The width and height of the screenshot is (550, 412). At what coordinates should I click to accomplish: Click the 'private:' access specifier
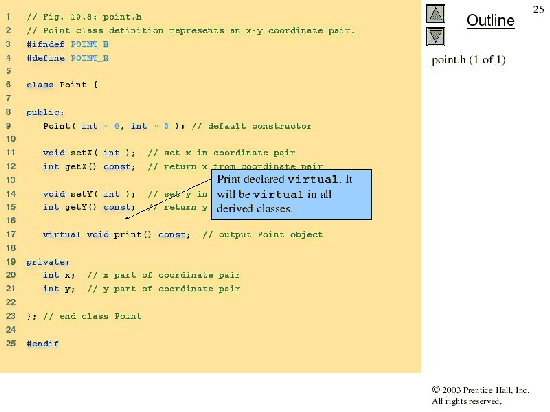[x=48, y=262]
